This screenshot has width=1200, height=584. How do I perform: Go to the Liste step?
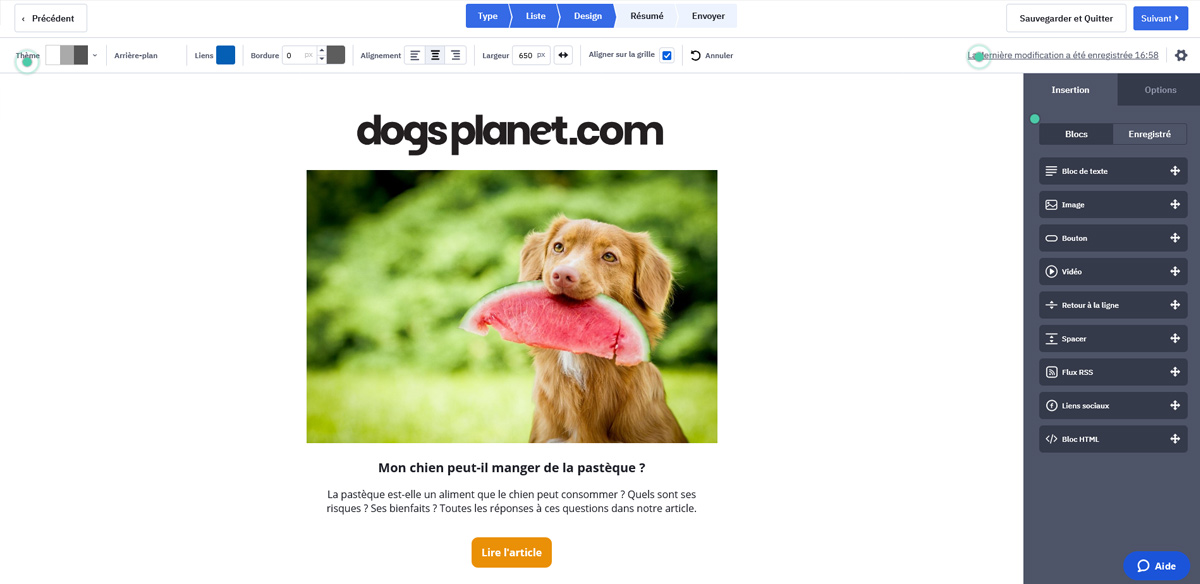[x=536, y=16]
